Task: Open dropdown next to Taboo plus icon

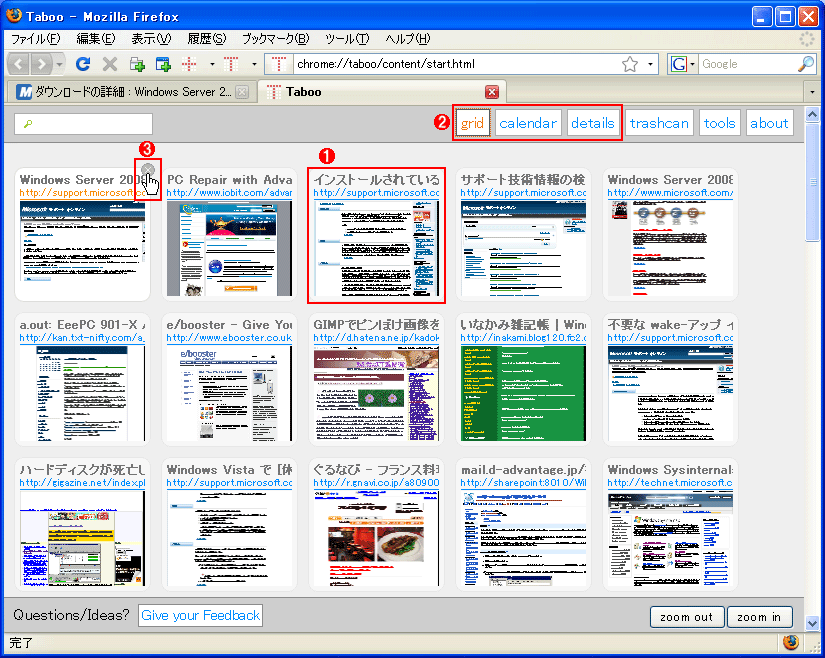Action: (x=212, y=65)
